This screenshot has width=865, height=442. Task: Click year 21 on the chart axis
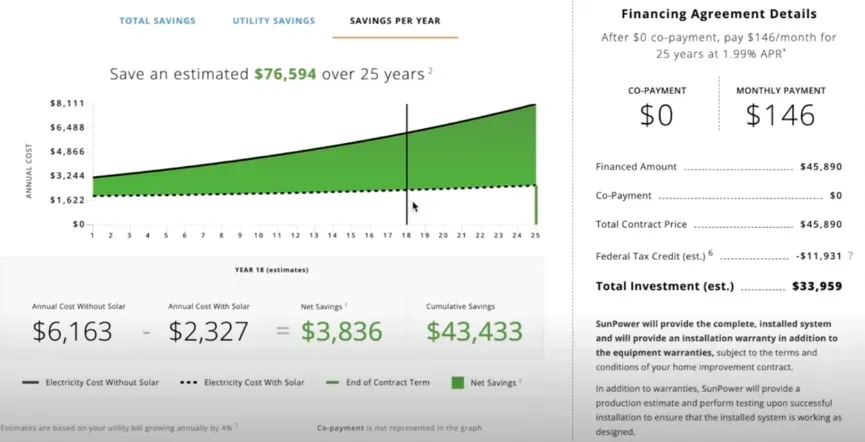(462, 236)
